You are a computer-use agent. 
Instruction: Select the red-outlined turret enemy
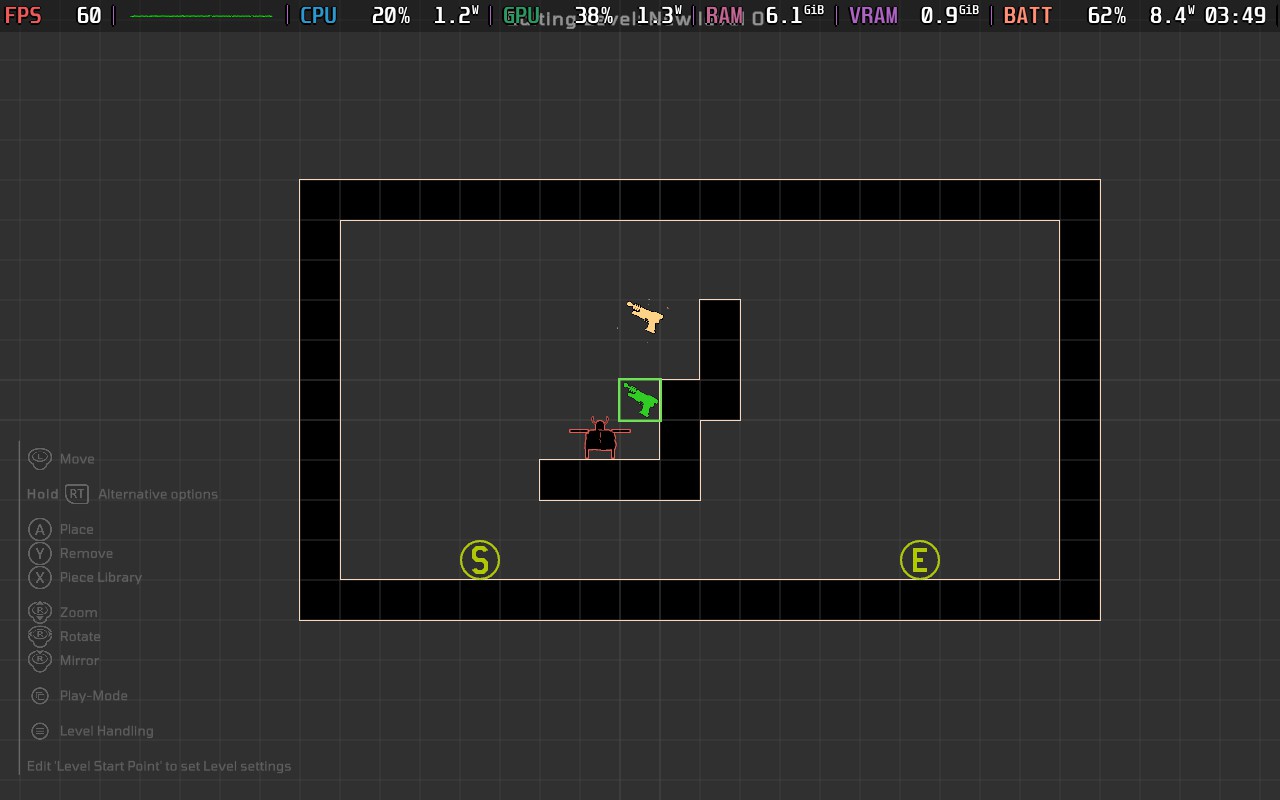(x=600, y=438)
